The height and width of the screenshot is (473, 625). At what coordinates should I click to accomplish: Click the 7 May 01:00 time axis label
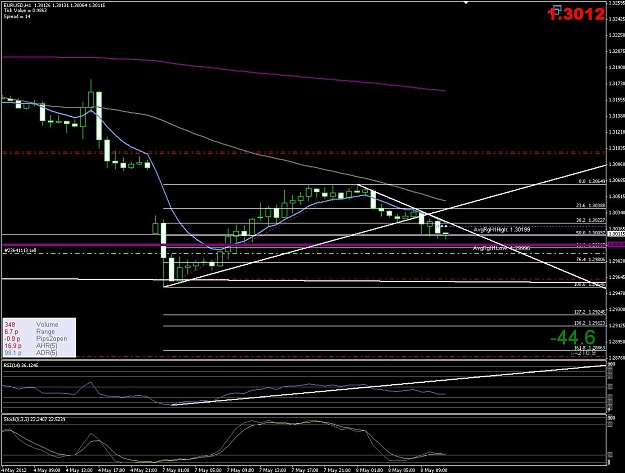176,470
